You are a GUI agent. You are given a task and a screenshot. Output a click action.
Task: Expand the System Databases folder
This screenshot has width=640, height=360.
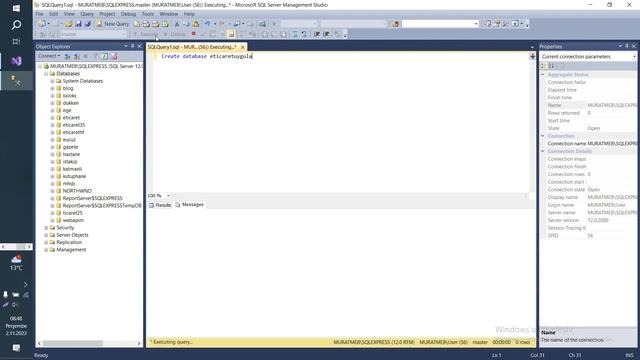[52, 81]
